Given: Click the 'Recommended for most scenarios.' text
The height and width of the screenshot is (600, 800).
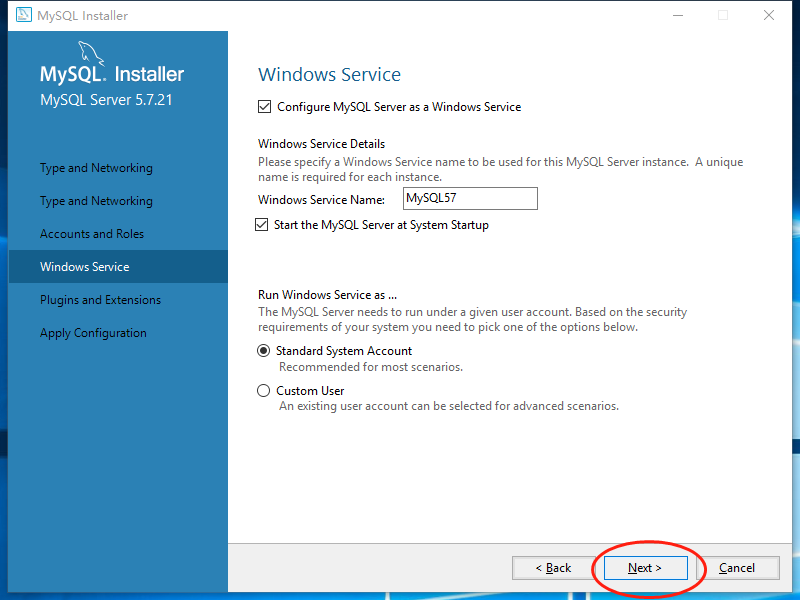Looking at the screenshot, I should coord(371,367).
